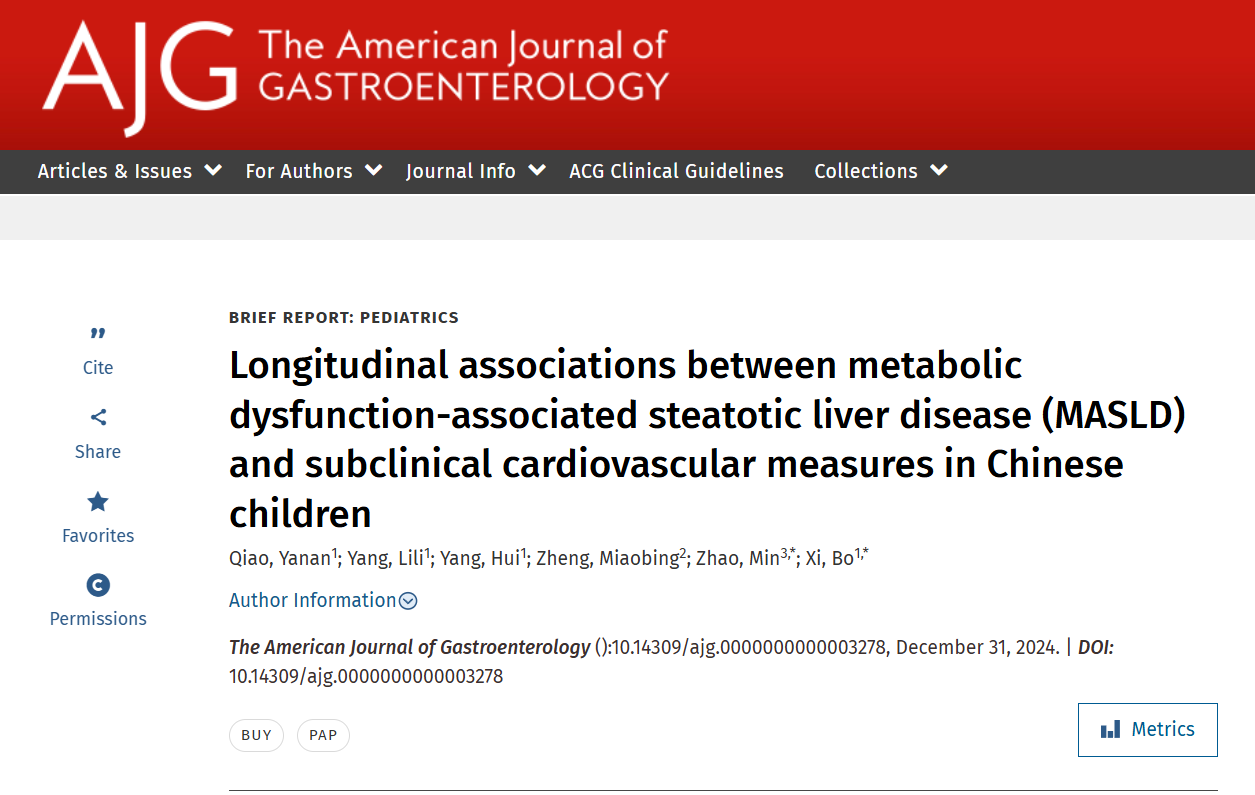Go to ACG Clinical Guidelines
1255x795 pixels.
coord(676,171)
